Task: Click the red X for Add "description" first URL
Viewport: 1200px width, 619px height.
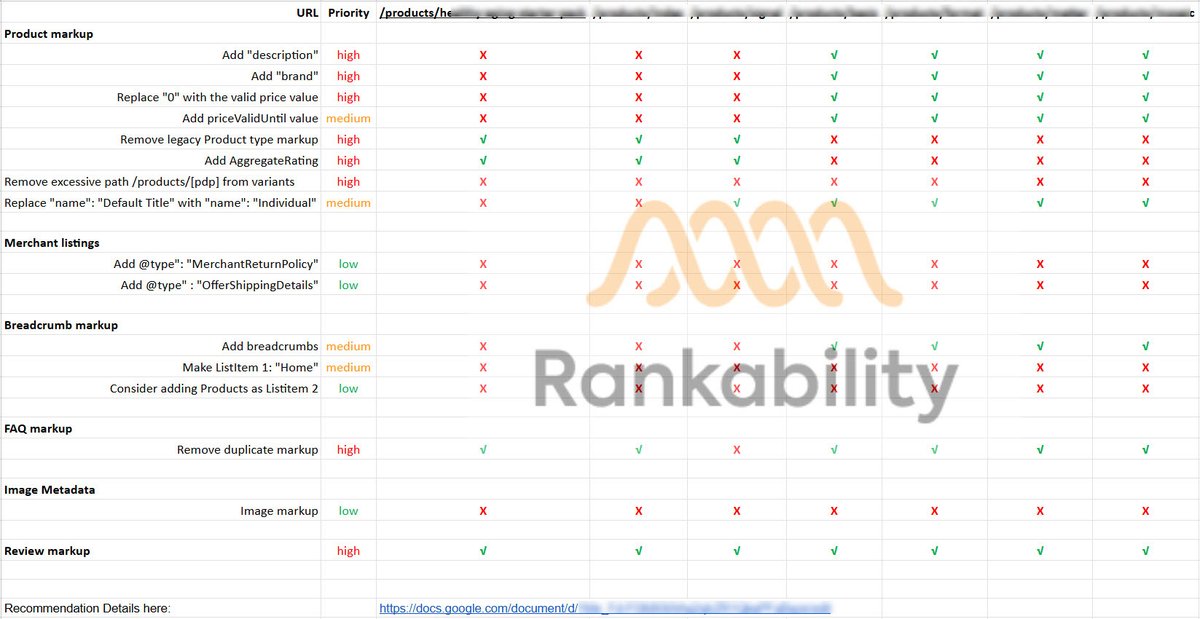Action: click(x=483, y=55)
